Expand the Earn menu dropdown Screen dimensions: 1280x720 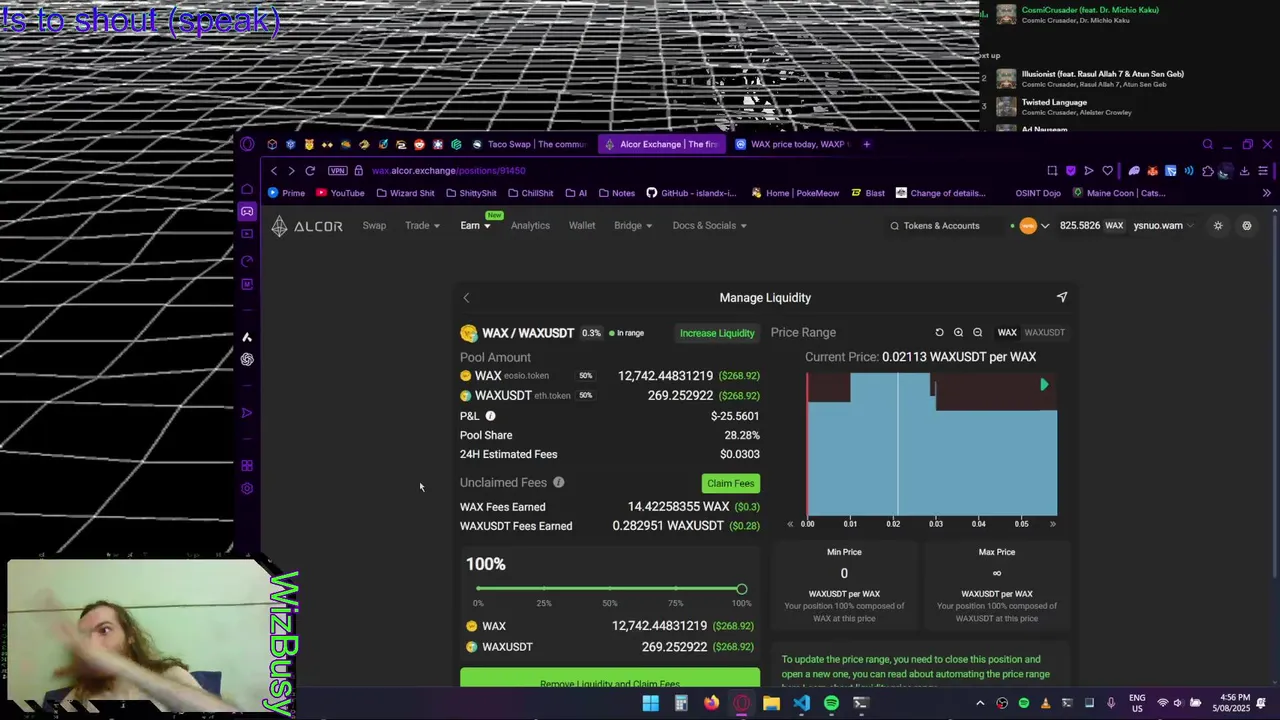coord(475,226)
